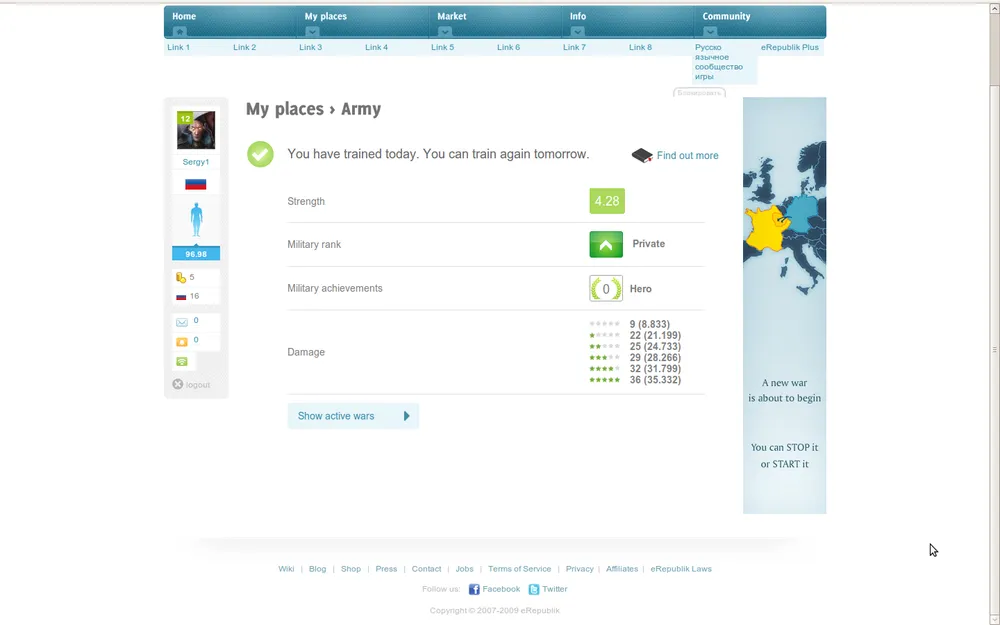Expand the Community dropdown arrow
1000x625 pixels.
pos(710,32)
